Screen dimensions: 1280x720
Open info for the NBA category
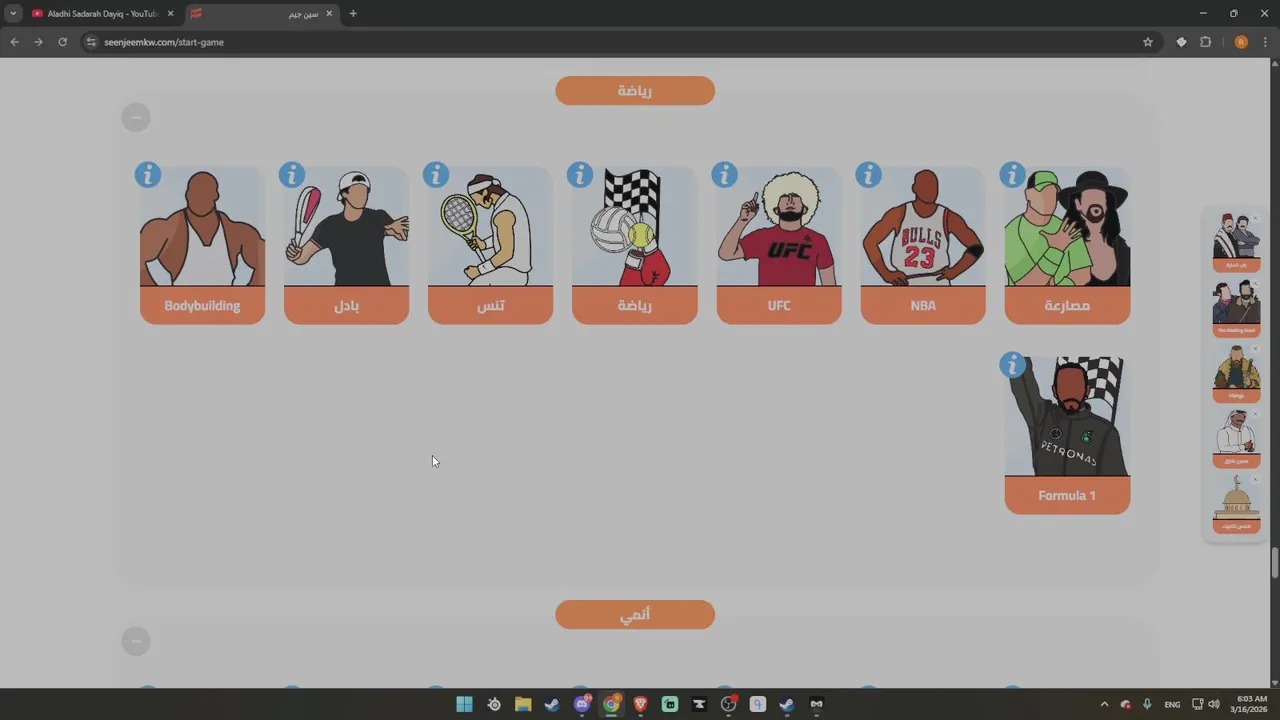868,175
